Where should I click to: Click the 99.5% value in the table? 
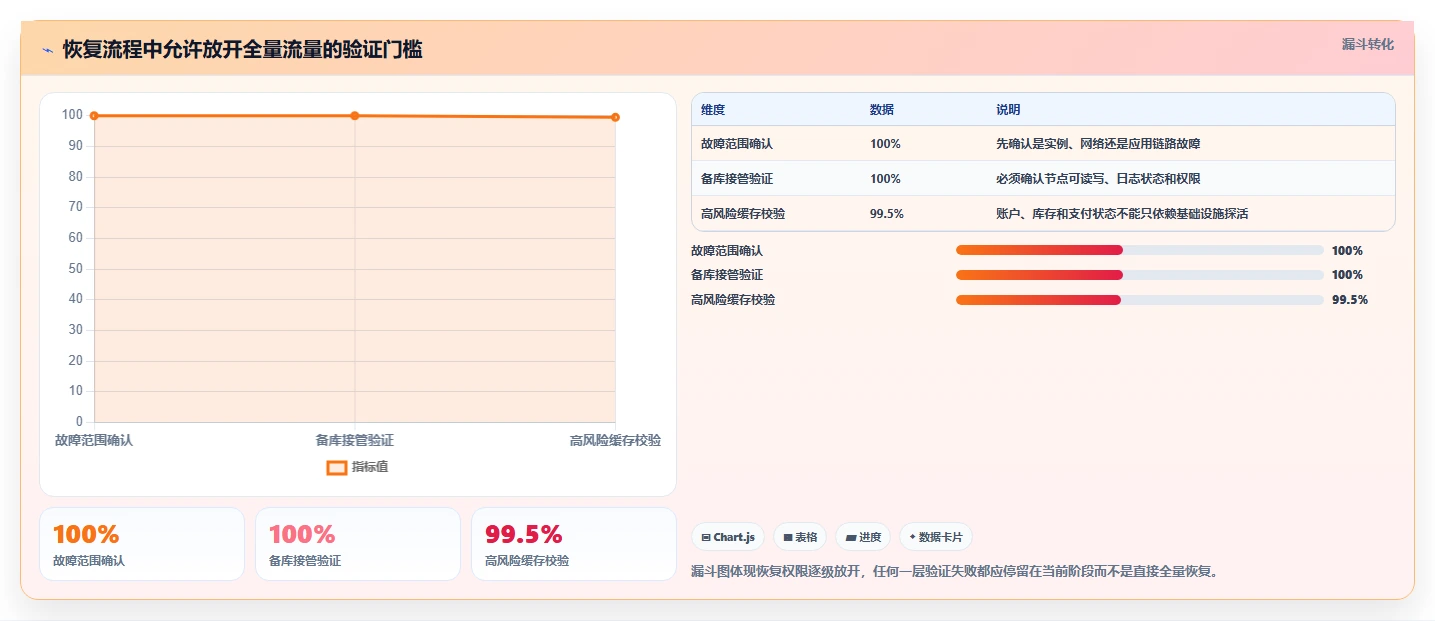[x=887, y=214]
